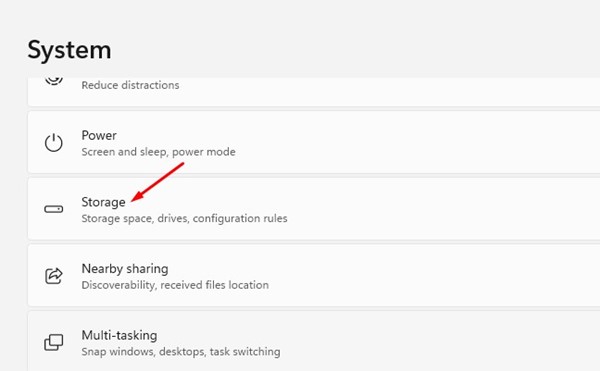
Task: Open the Storage settings title
Action: pyautogui.click(x=103, y=202)
